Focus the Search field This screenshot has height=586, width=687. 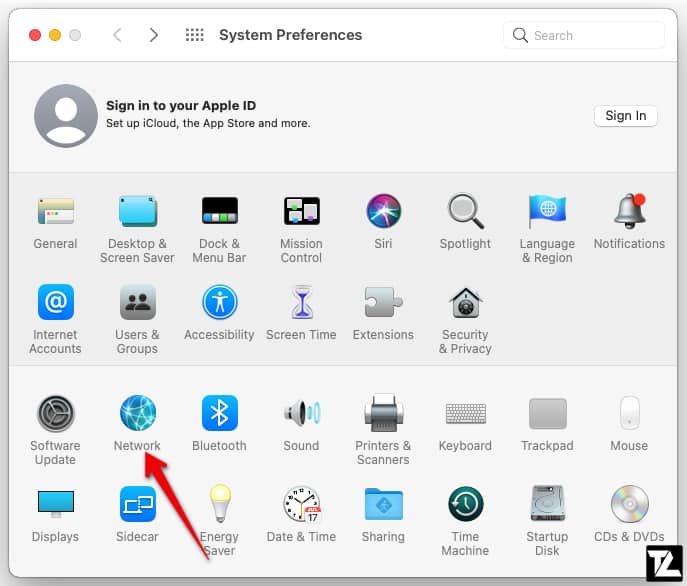[x=584, y=35]
